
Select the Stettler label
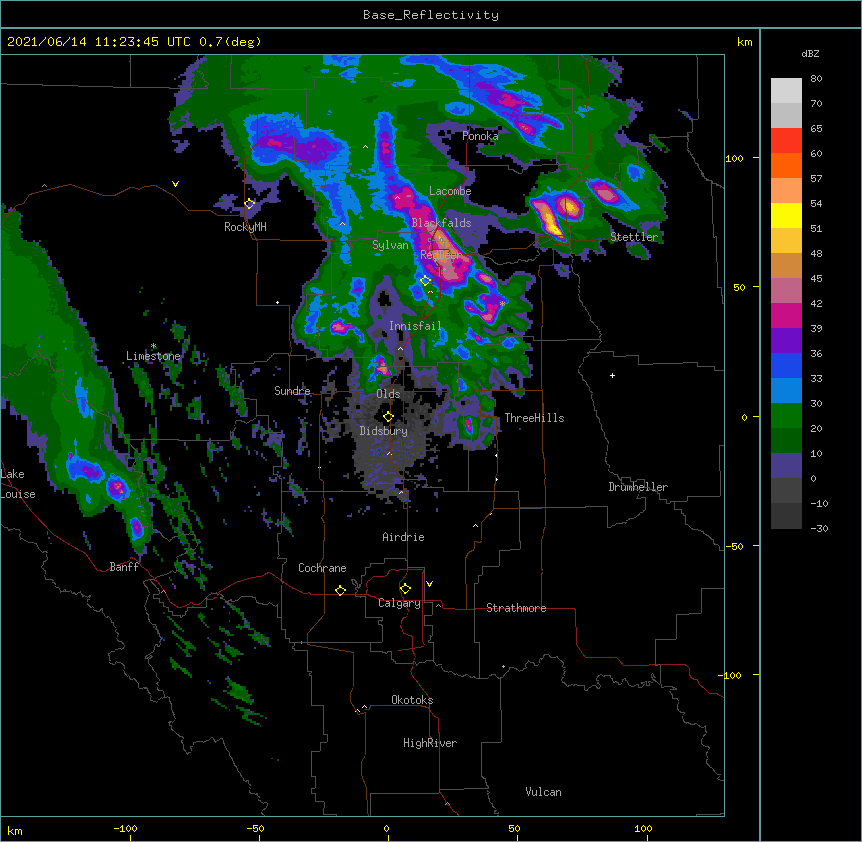pyautogui.click(x=634, y=237)
